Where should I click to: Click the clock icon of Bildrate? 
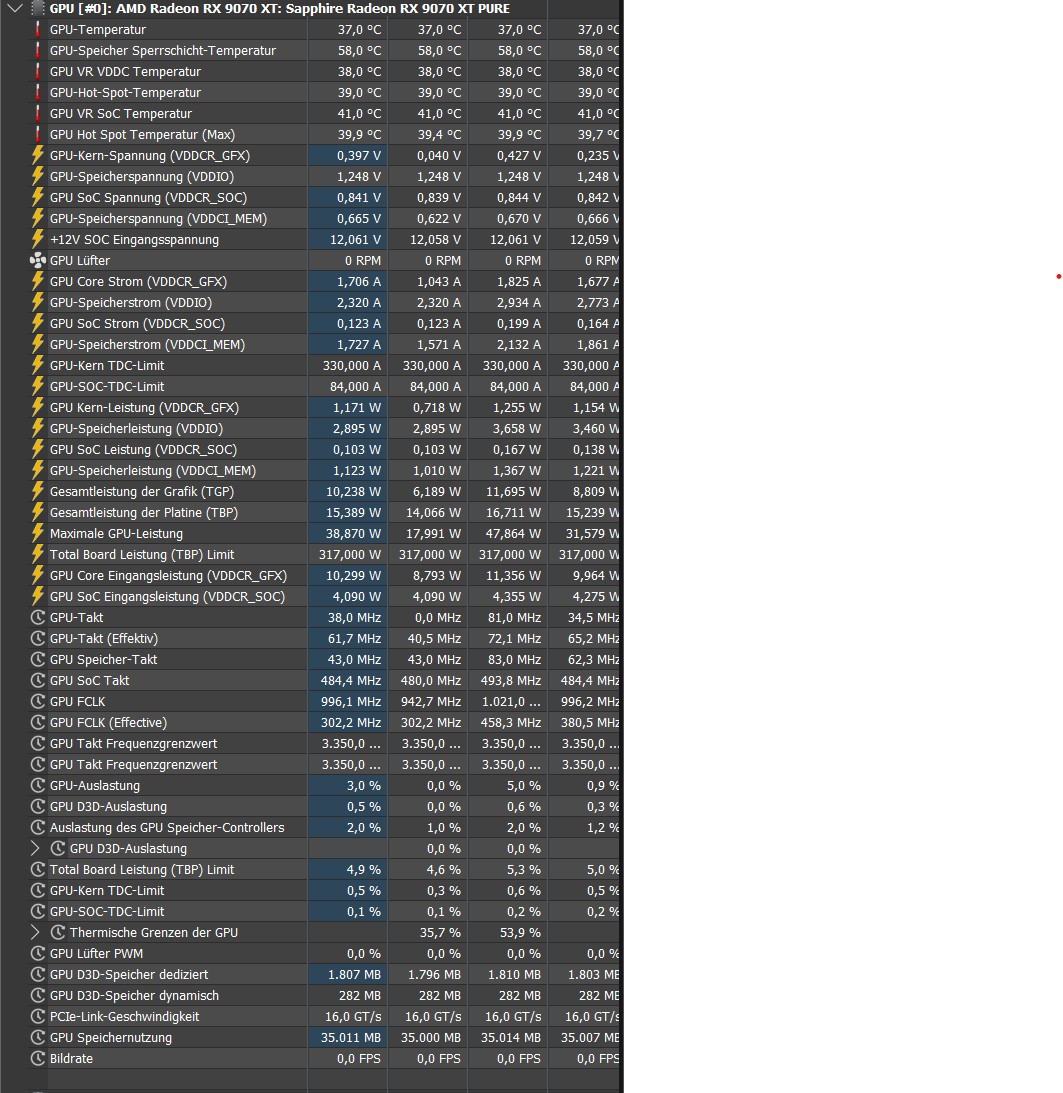pyautogui.click(x=38, y=1058)
